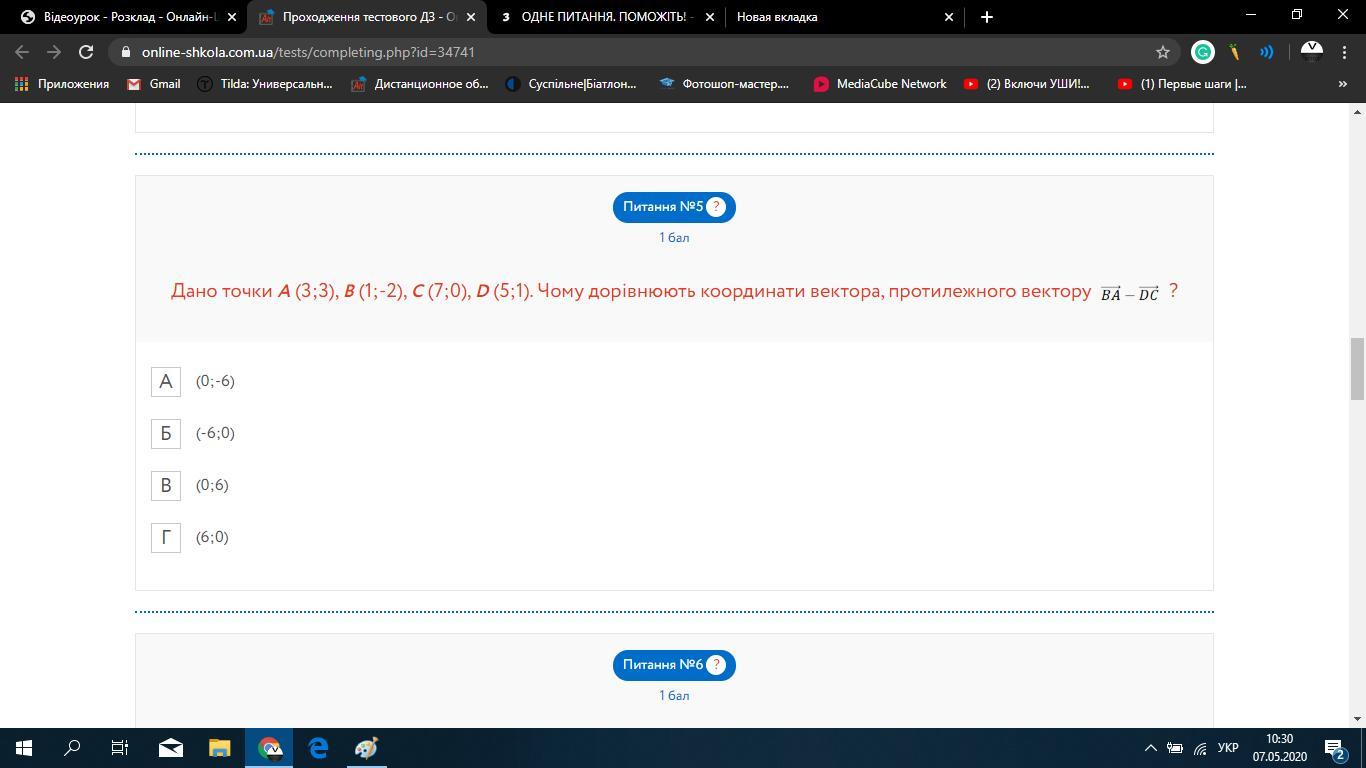The width and height of the screenshot is (1366, 768).
Task: Click the pencil extension icon
Action: click(1235, 52)
